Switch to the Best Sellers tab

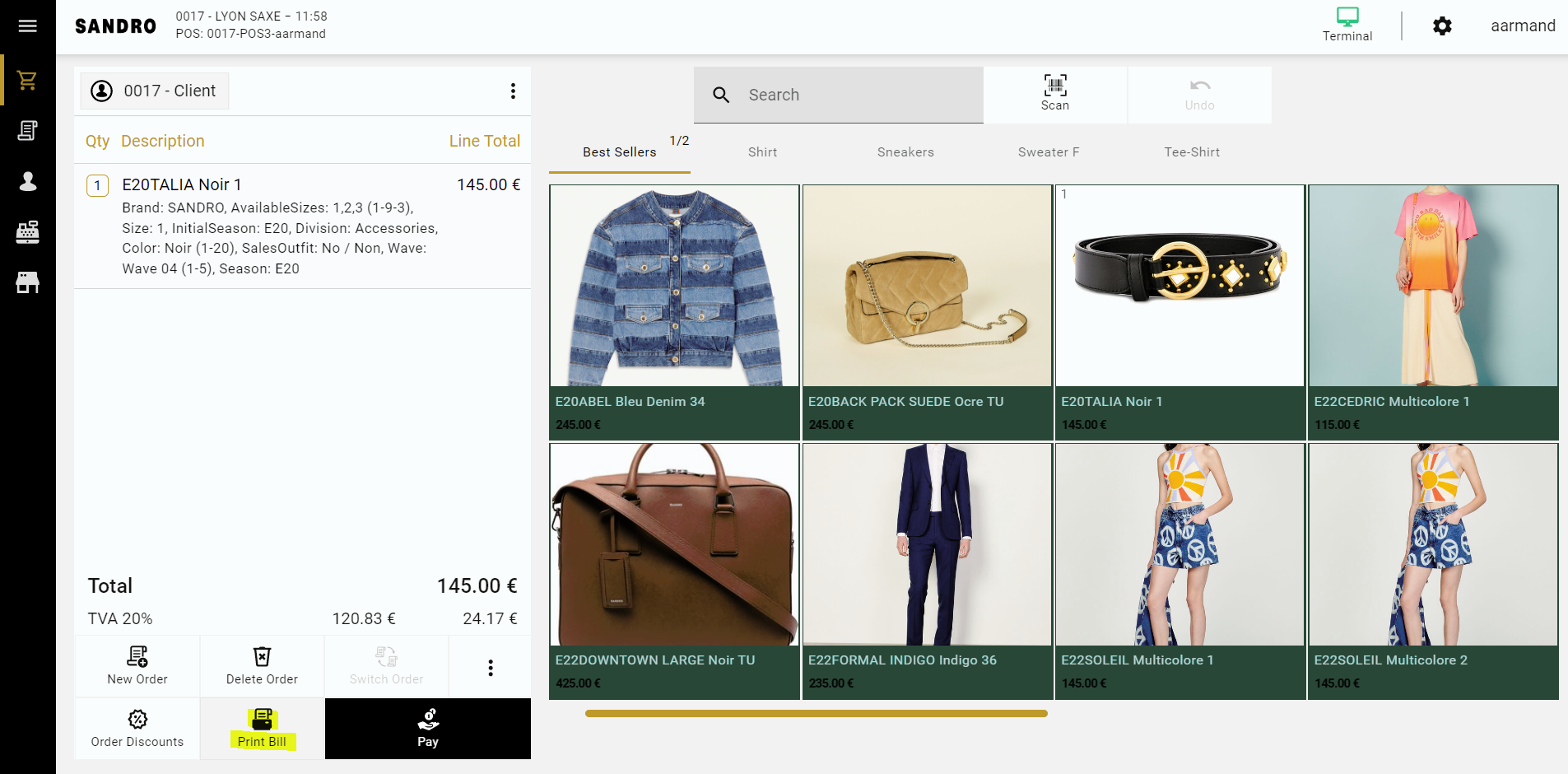pyautogui.click(x=619, y=152)
